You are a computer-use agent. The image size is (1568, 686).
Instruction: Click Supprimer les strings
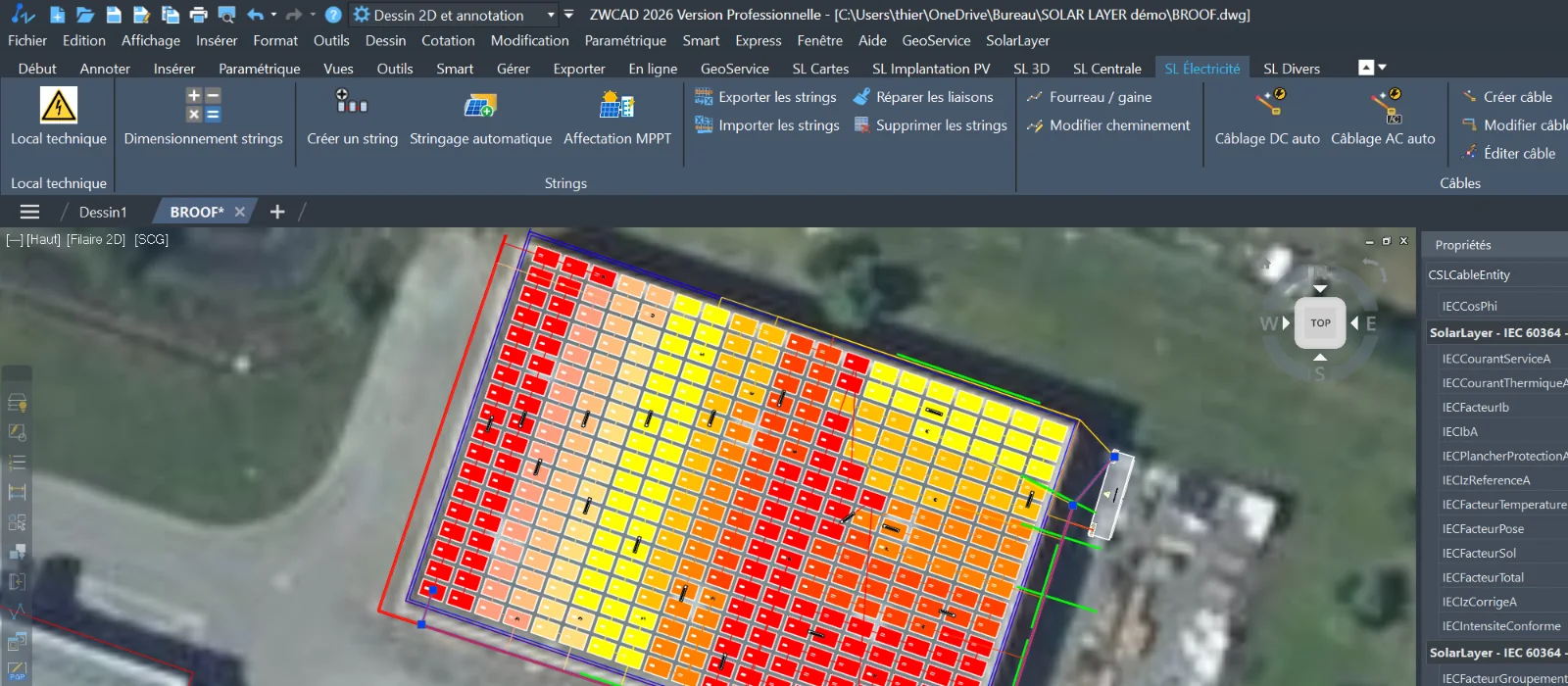tap(930, 125)
